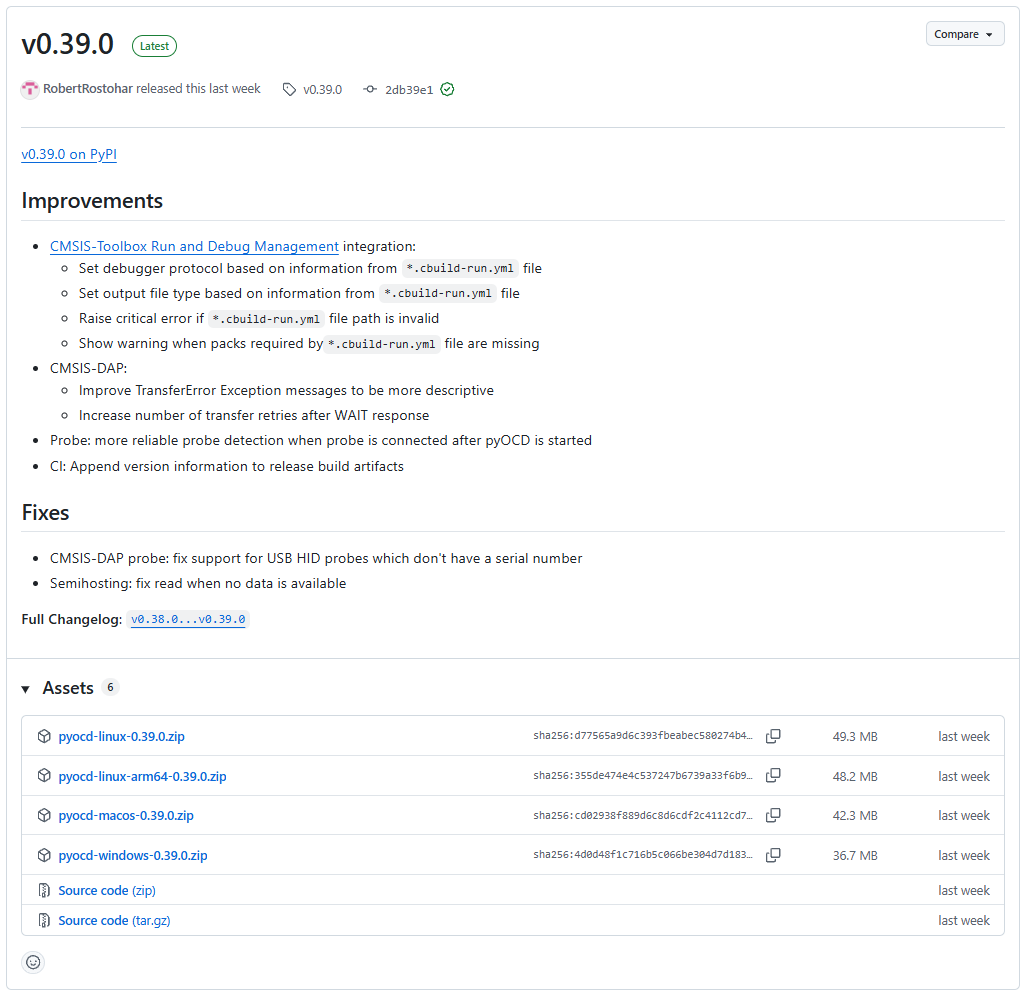Click the 'Full Changelog:' label
1029x1004 pixels.
72,619
